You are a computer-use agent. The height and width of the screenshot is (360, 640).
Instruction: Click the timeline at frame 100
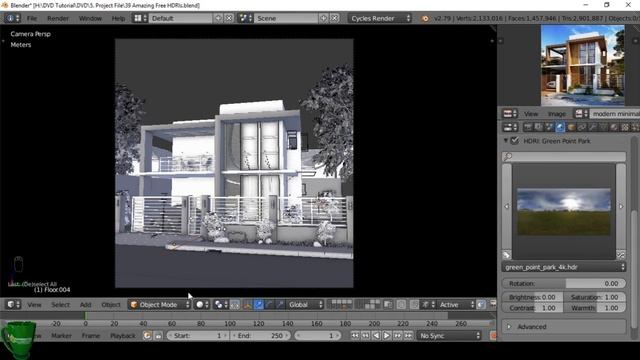pos(230,323)
